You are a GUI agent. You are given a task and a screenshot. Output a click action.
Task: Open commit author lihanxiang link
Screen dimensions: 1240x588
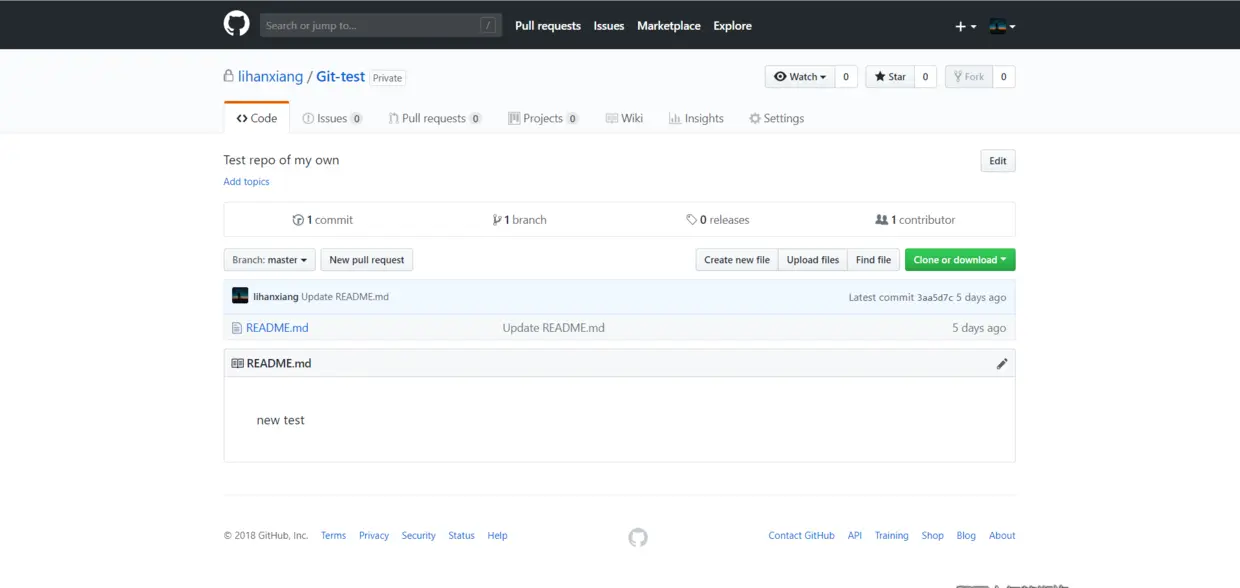276,297
